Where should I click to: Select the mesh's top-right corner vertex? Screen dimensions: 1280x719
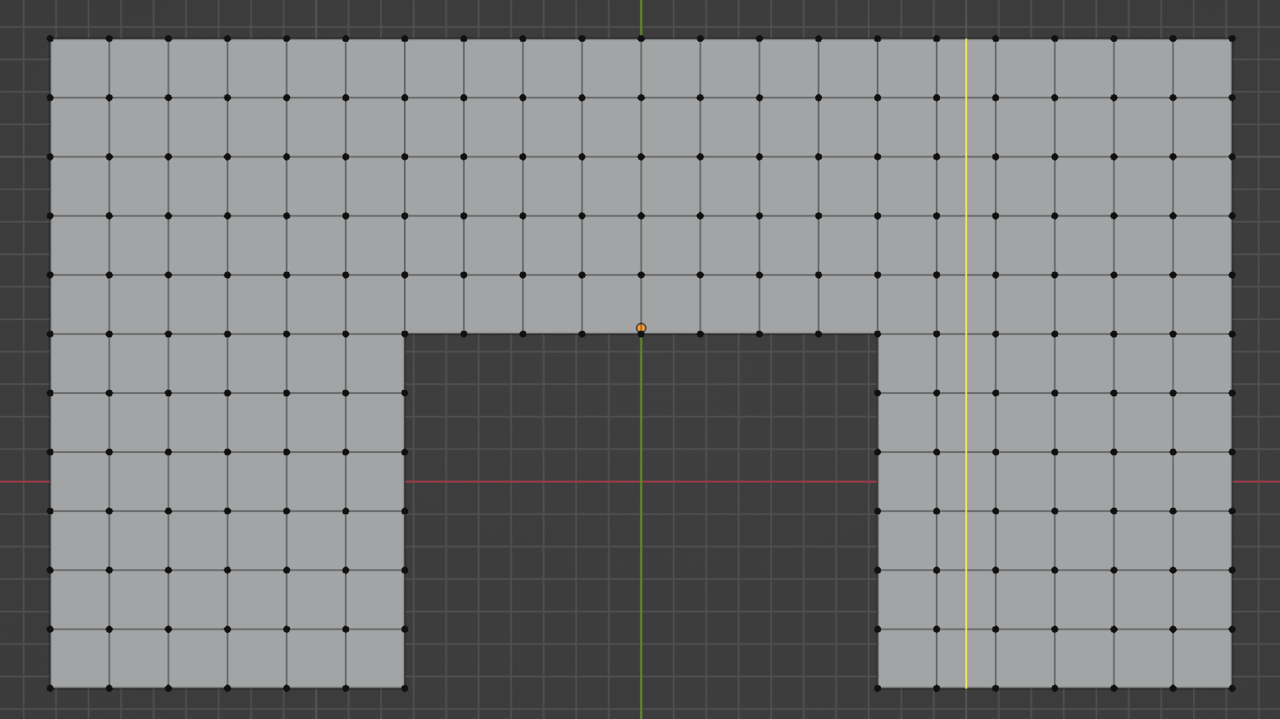click(x=1232, y=39)
